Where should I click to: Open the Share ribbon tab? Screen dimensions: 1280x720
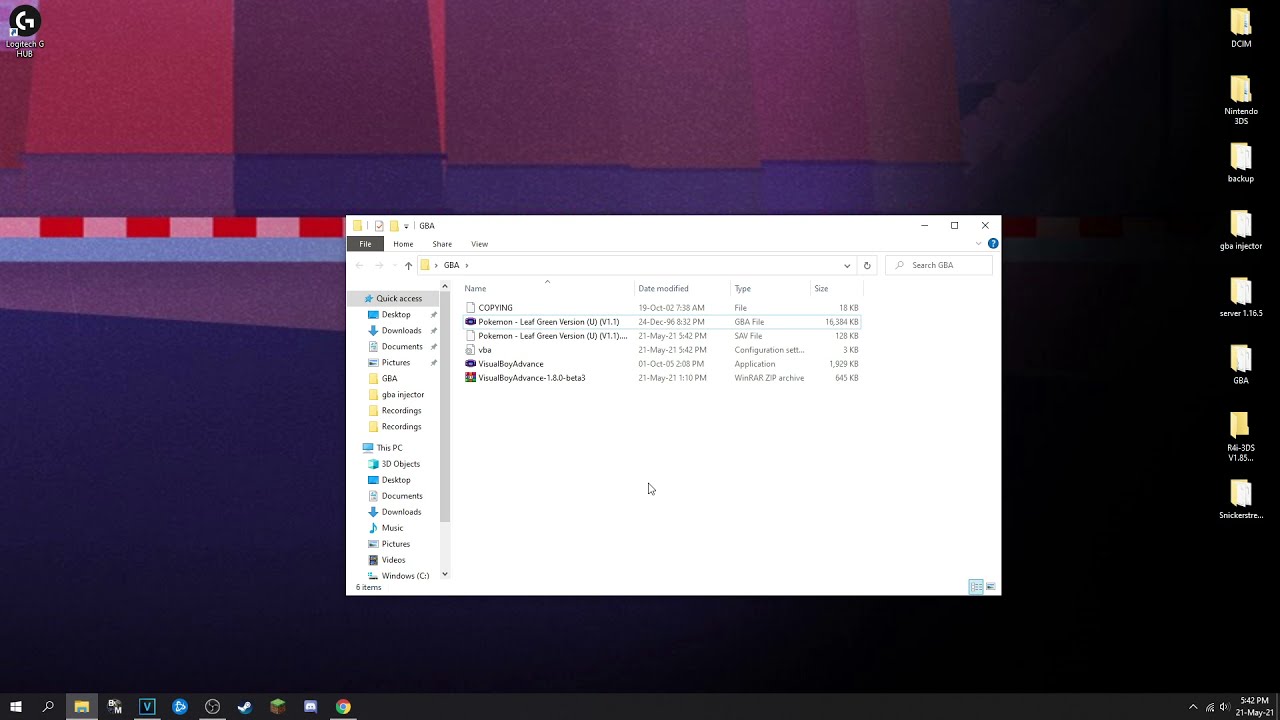(442, 244)
